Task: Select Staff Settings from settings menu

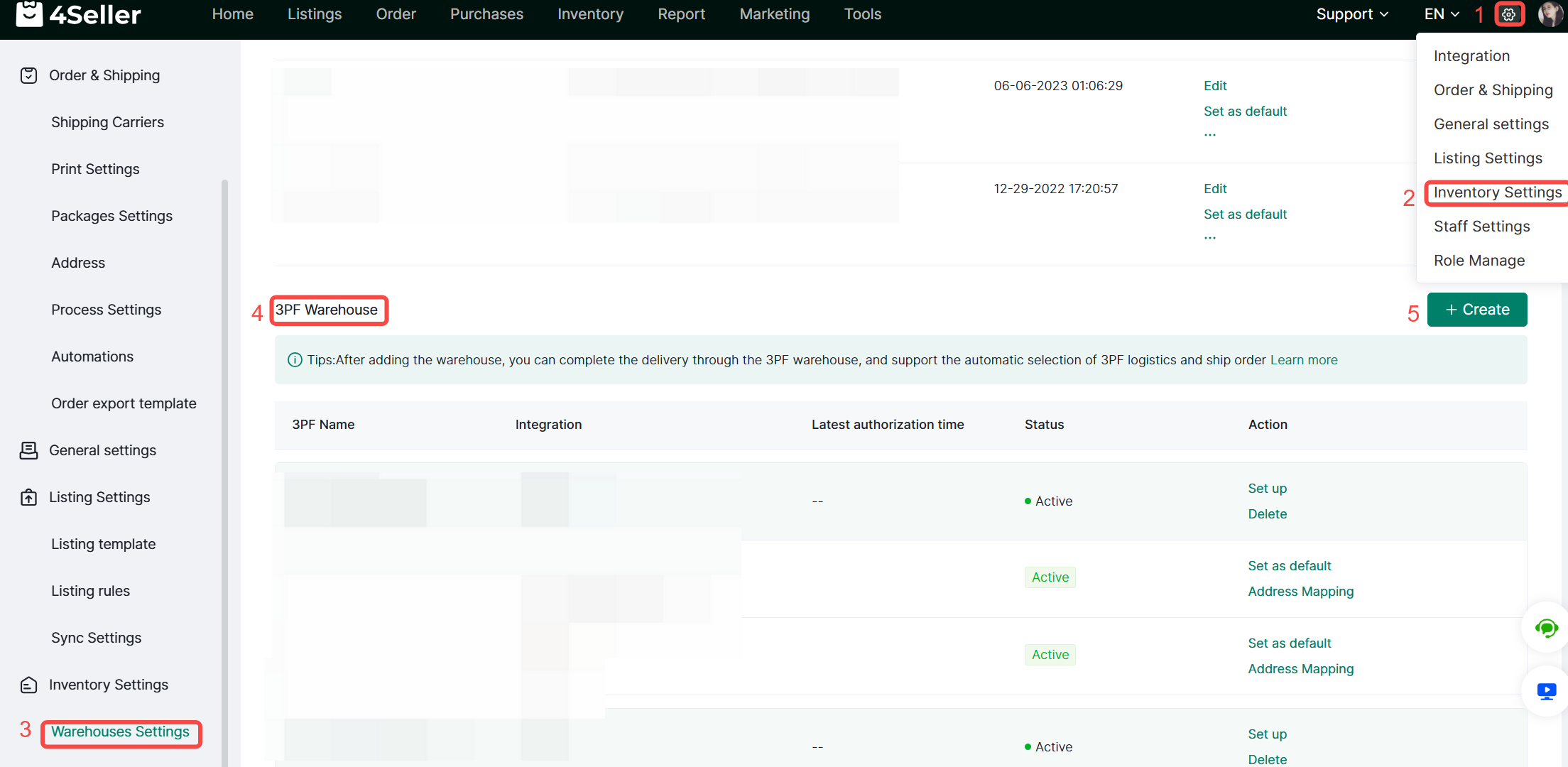Action: [1481, 227]
